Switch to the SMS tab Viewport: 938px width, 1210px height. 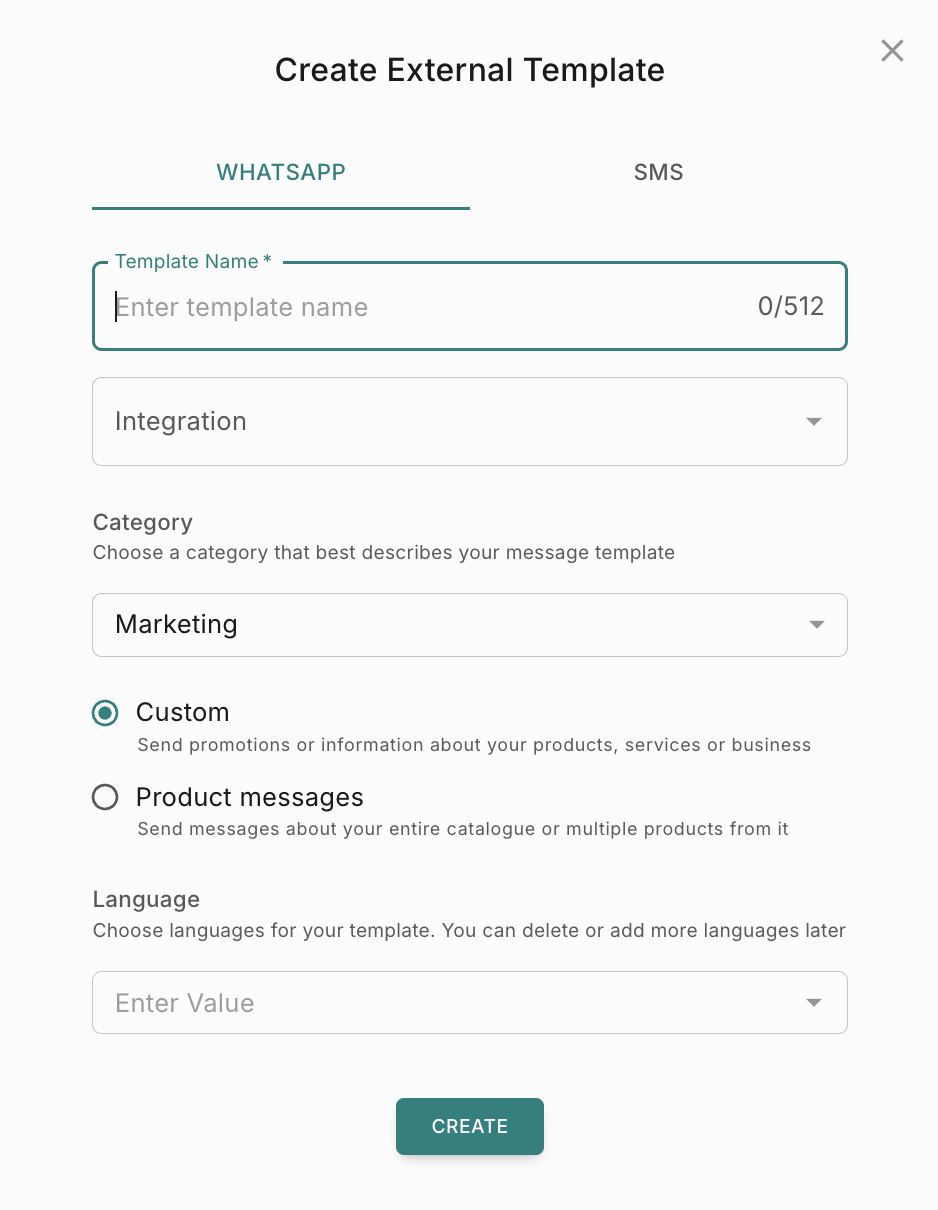tap(658, 172)
